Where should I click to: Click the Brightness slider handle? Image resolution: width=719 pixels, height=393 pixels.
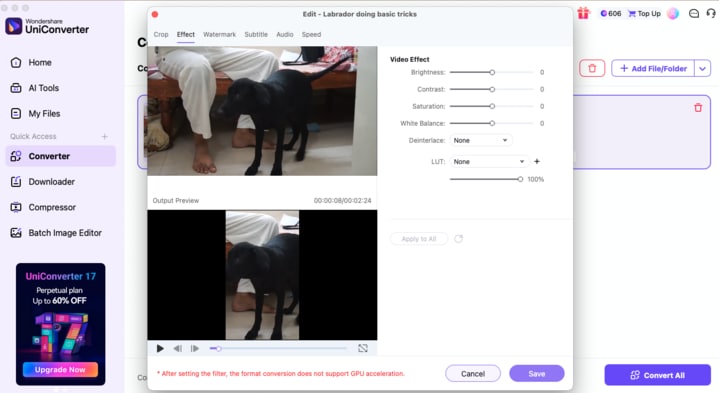[492, 72]
